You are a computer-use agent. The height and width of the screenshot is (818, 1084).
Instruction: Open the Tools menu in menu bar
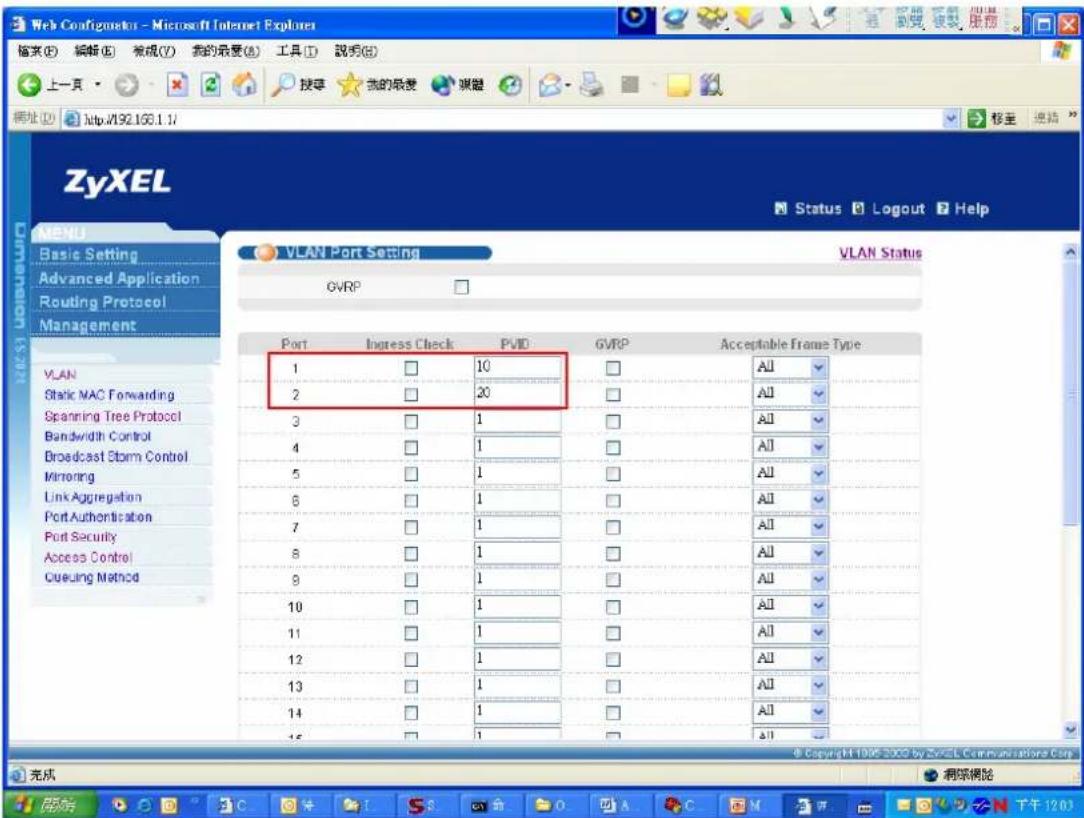coord(297,51)
